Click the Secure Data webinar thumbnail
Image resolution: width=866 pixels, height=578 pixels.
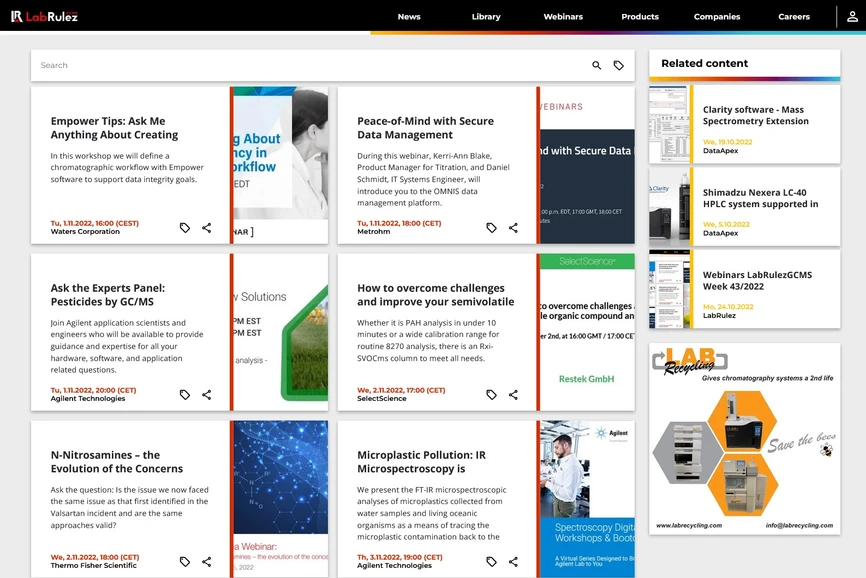coord(587,165)
